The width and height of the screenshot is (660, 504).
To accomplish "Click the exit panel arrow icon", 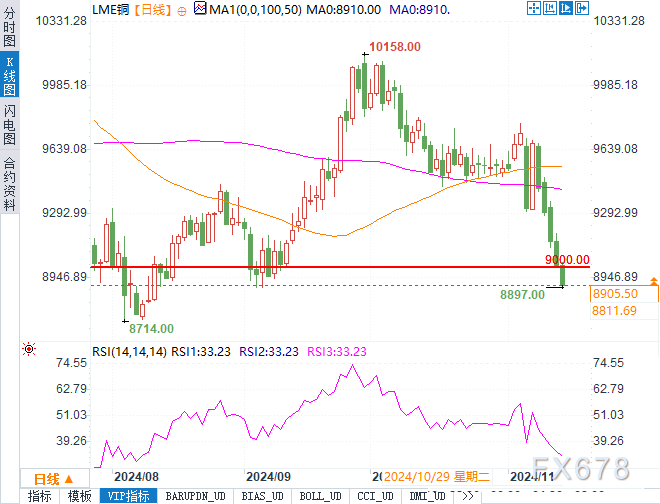I will pyautogui.click(x=582, y=8).
